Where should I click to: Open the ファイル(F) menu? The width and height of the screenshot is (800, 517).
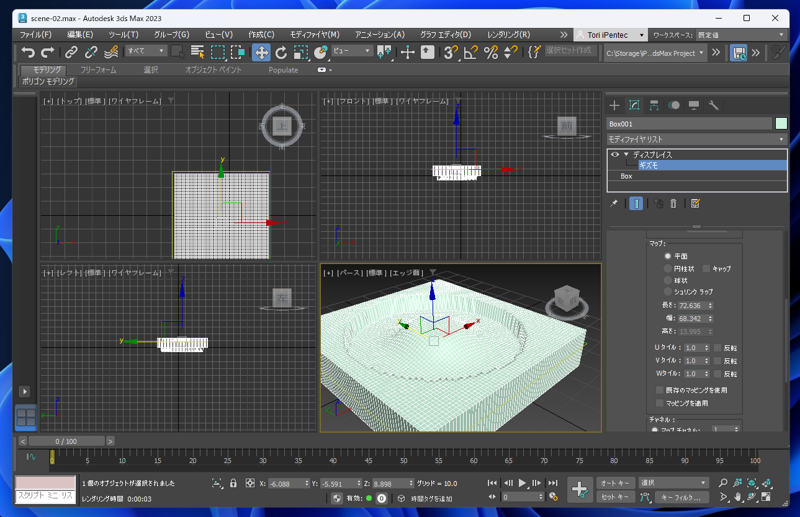click(35, 35)
